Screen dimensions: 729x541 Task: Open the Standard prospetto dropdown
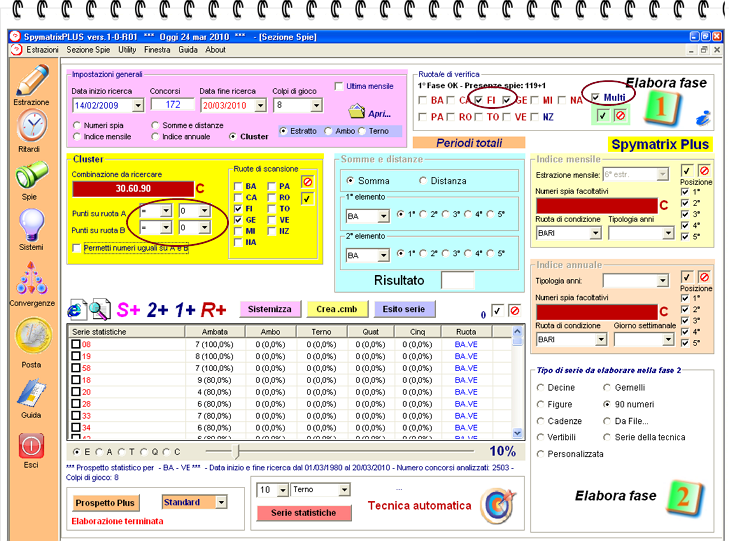point(221,502)
